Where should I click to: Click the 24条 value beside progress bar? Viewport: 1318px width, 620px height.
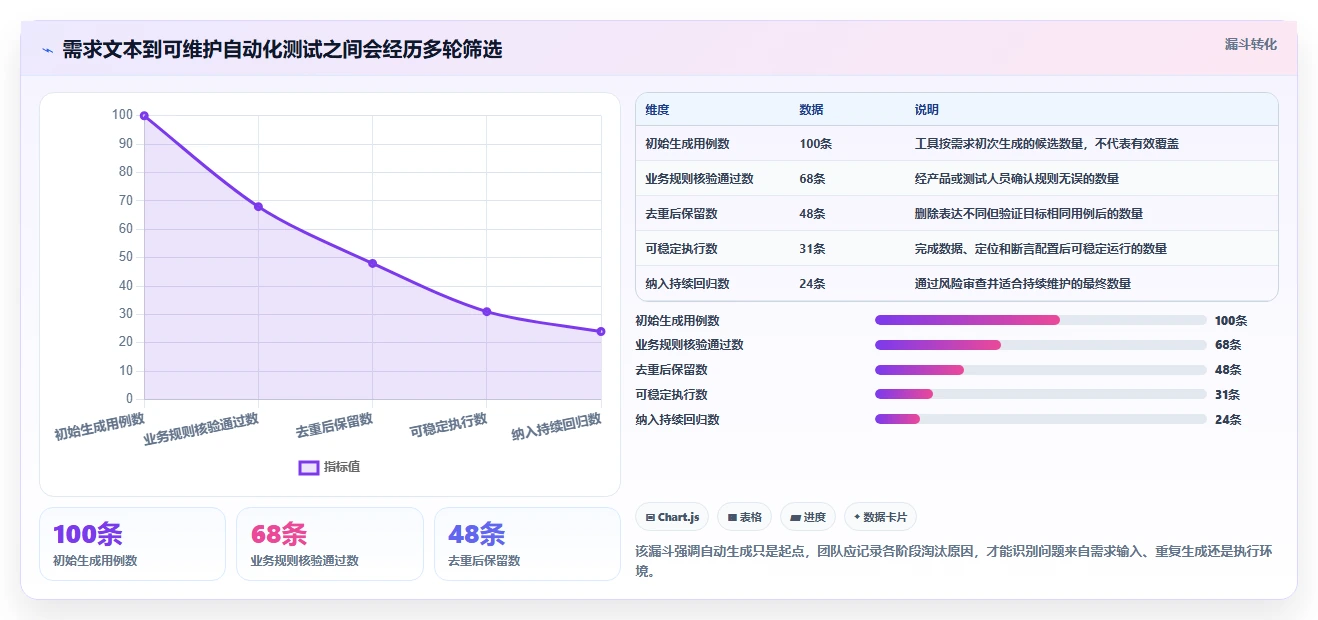pyautogui.click(x=1227, y=420)
